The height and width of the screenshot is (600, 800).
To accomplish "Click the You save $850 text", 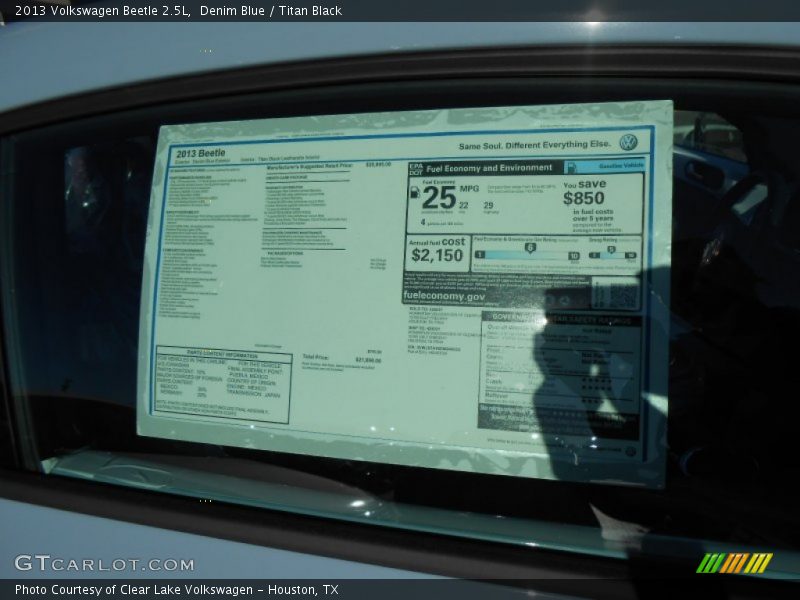I will click(x=584, y=192).
